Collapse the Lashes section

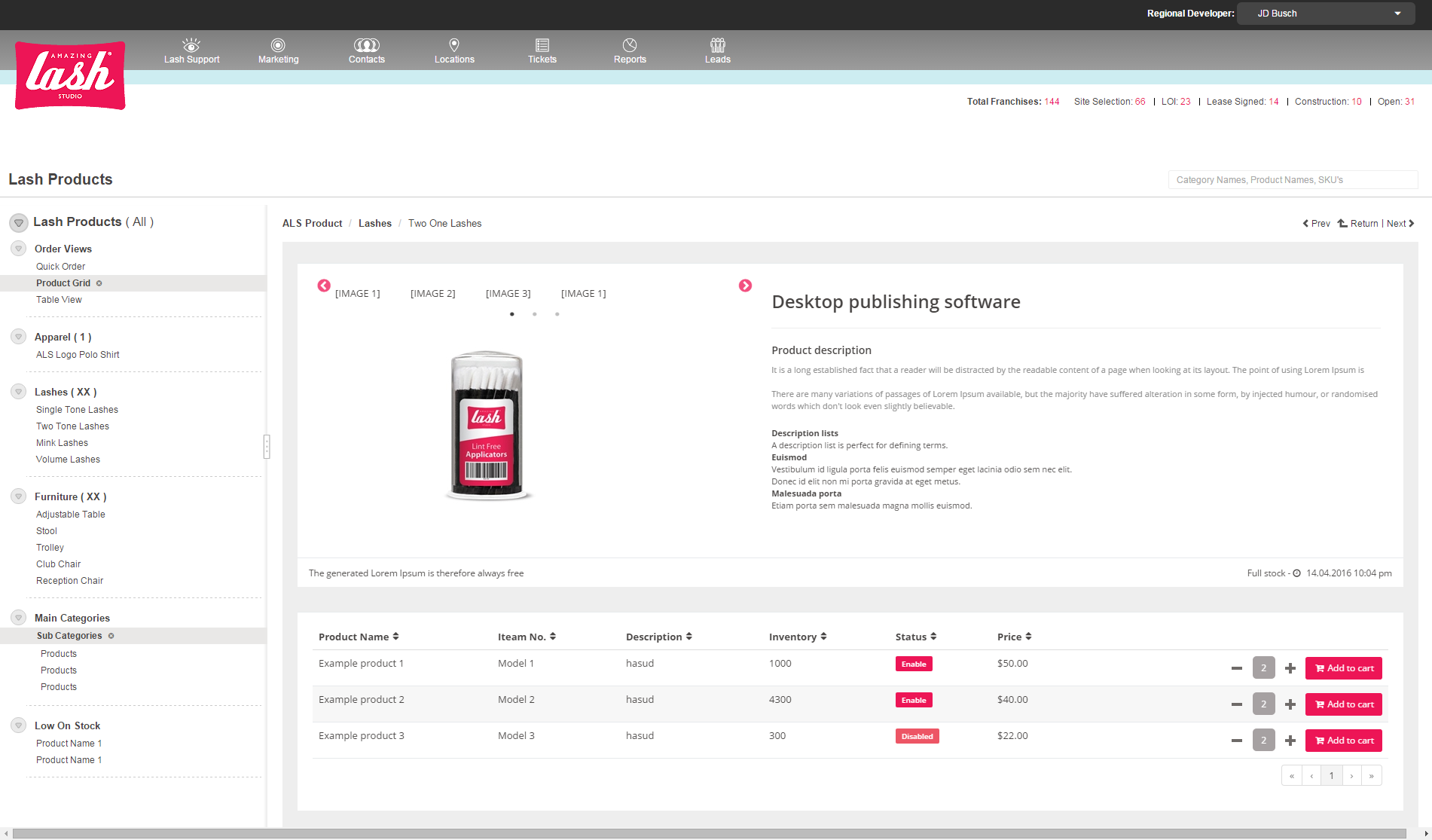click(x=19, y=392)
